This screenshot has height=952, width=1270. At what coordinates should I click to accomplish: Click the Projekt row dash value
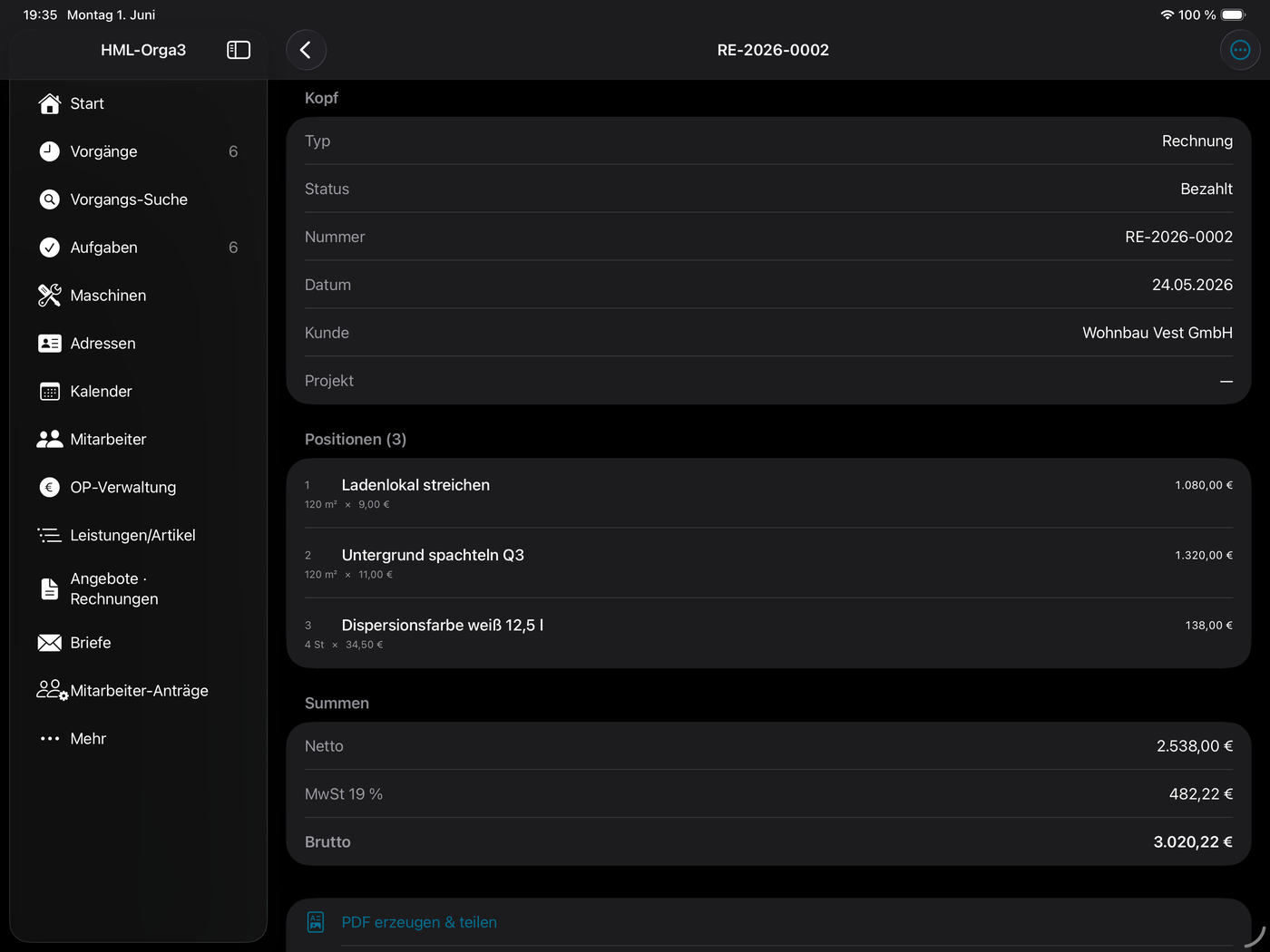click(1226, 381)
